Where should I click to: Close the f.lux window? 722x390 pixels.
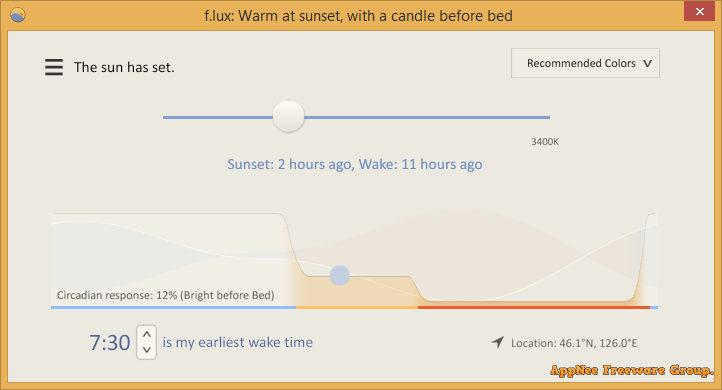pos(699,12)
